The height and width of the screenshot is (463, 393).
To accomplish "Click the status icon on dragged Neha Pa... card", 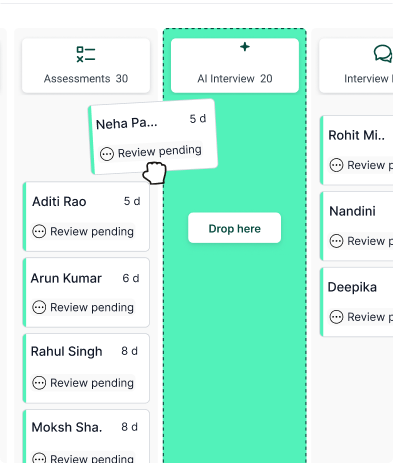I will pyautogui.click(x=107, y=154).
